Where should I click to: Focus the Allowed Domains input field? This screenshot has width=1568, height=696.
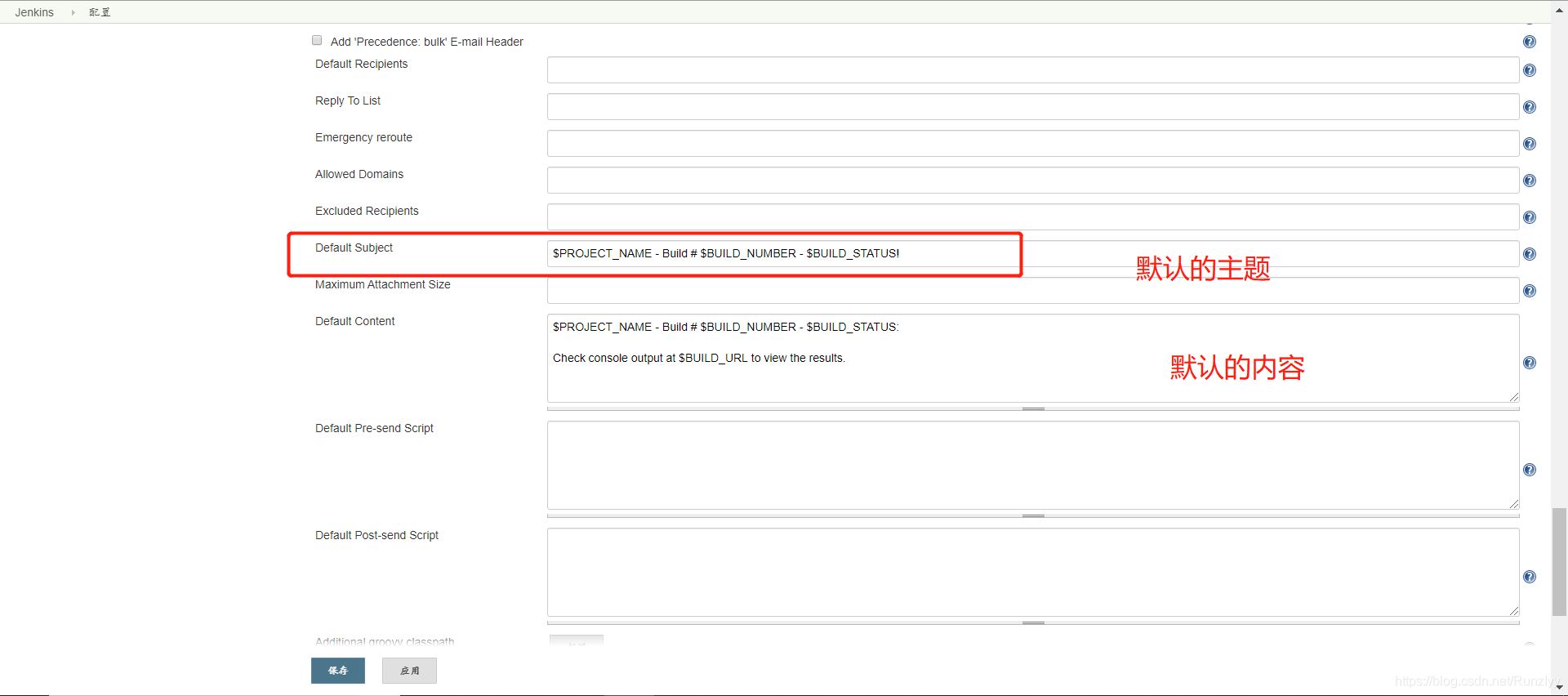[x=1033, y=181]
